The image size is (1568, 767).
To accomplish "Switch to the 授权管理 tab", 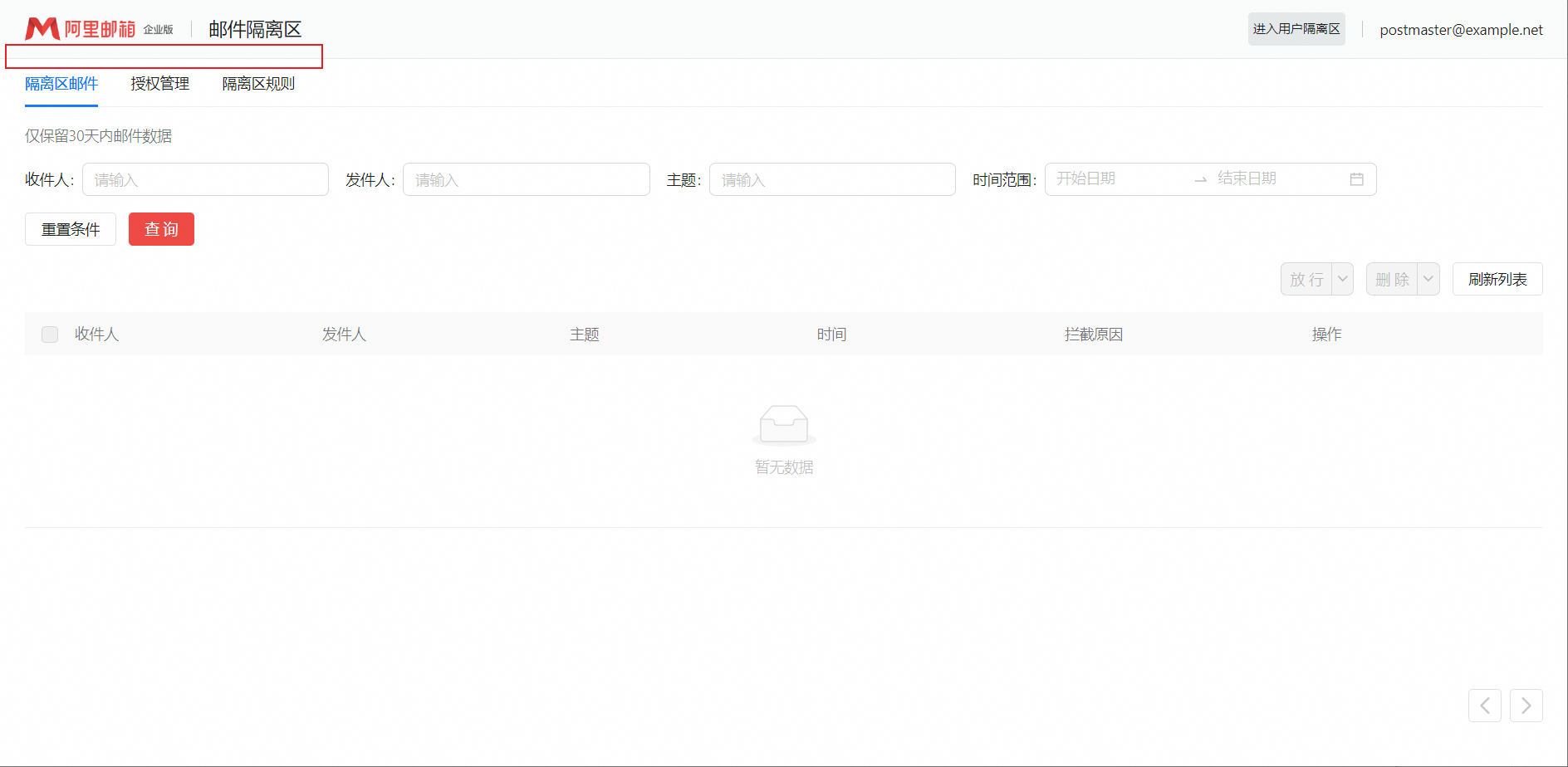I will [x=159, y=84].
